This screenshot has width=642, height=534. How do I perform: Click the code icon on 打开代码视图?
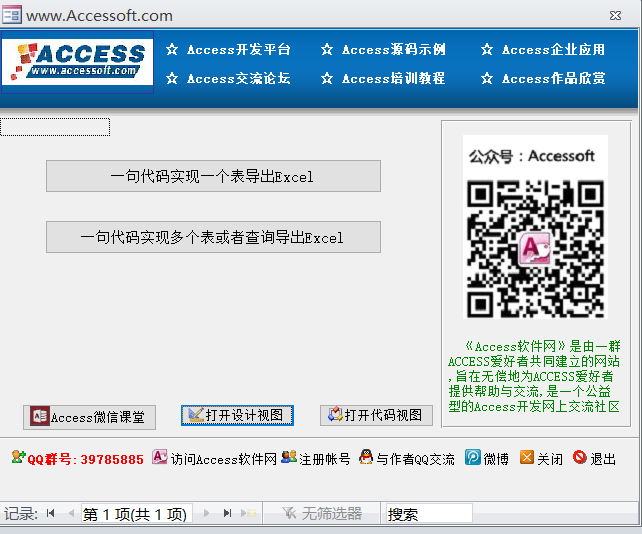335,414
